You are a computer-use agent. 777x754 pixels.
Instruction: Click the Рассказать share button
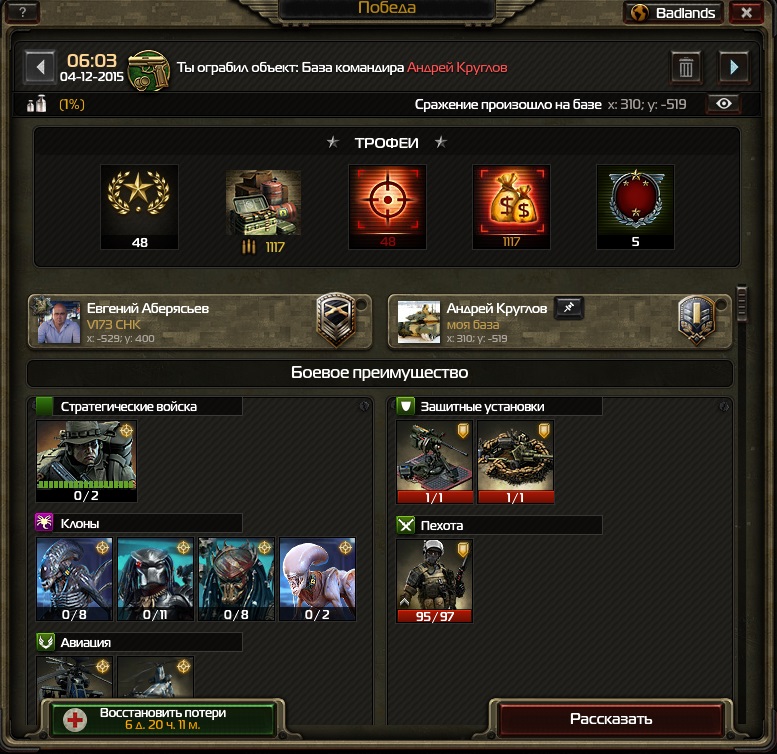coord(610,719)
